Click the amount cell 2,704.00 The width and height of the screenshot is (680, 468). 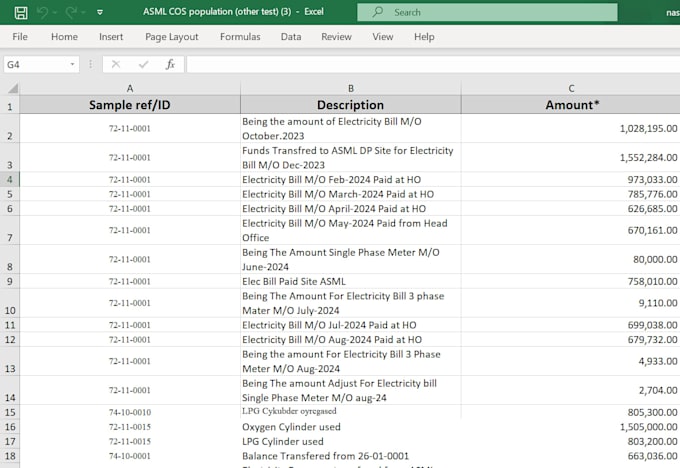571,390
